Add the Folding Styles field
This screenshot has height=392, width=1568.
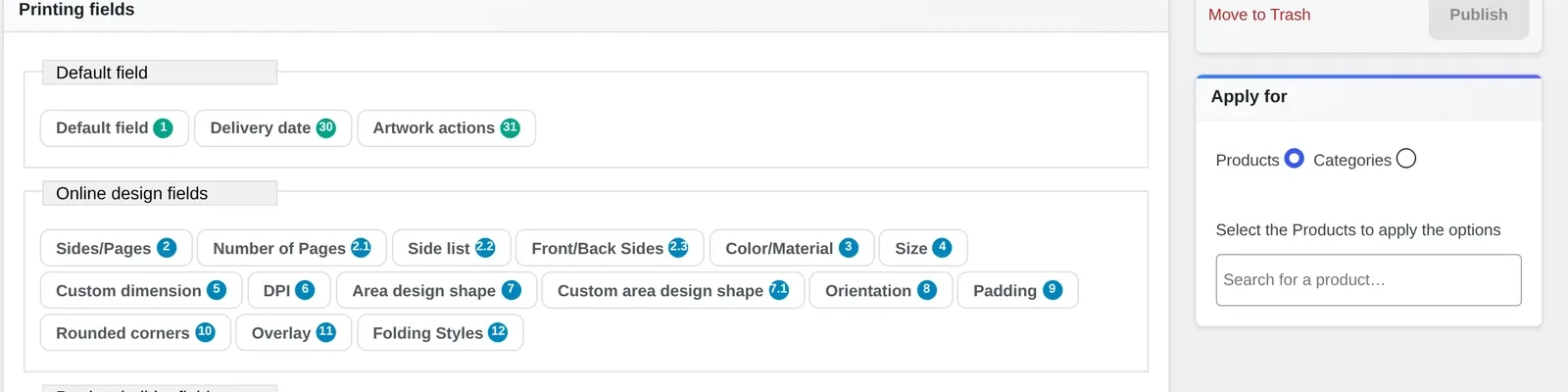[440, 332]
